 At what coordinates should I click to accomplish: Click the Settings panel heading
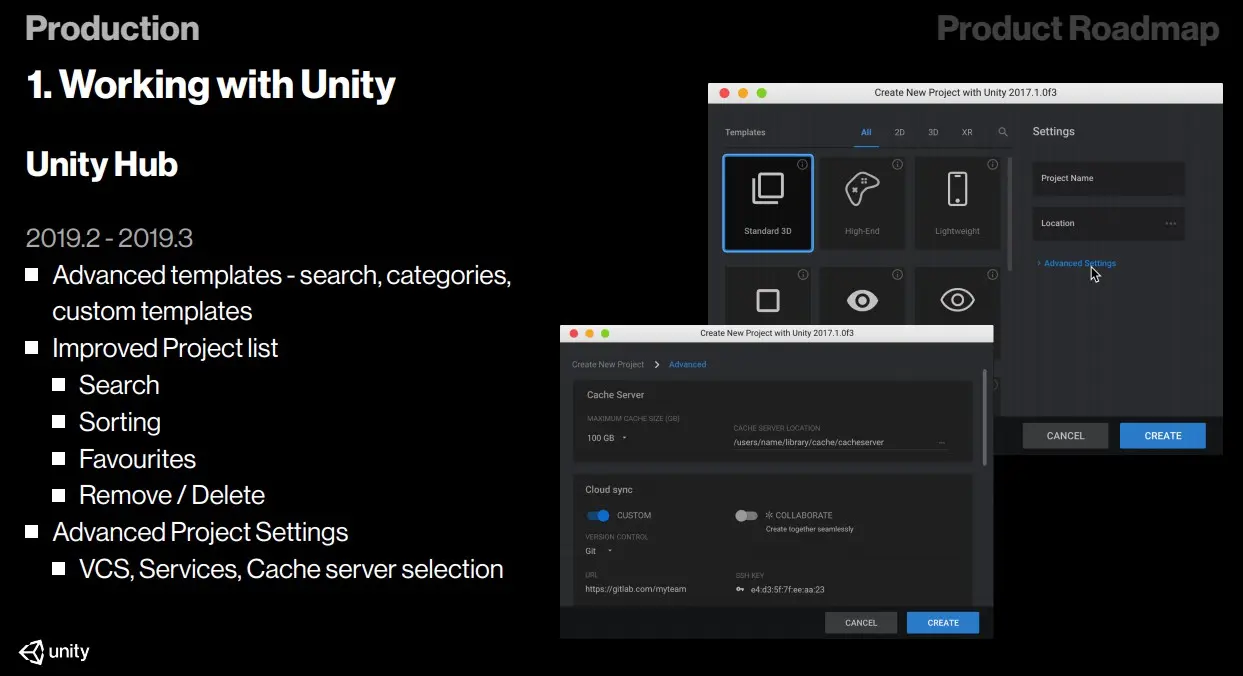pos(1053,132)
